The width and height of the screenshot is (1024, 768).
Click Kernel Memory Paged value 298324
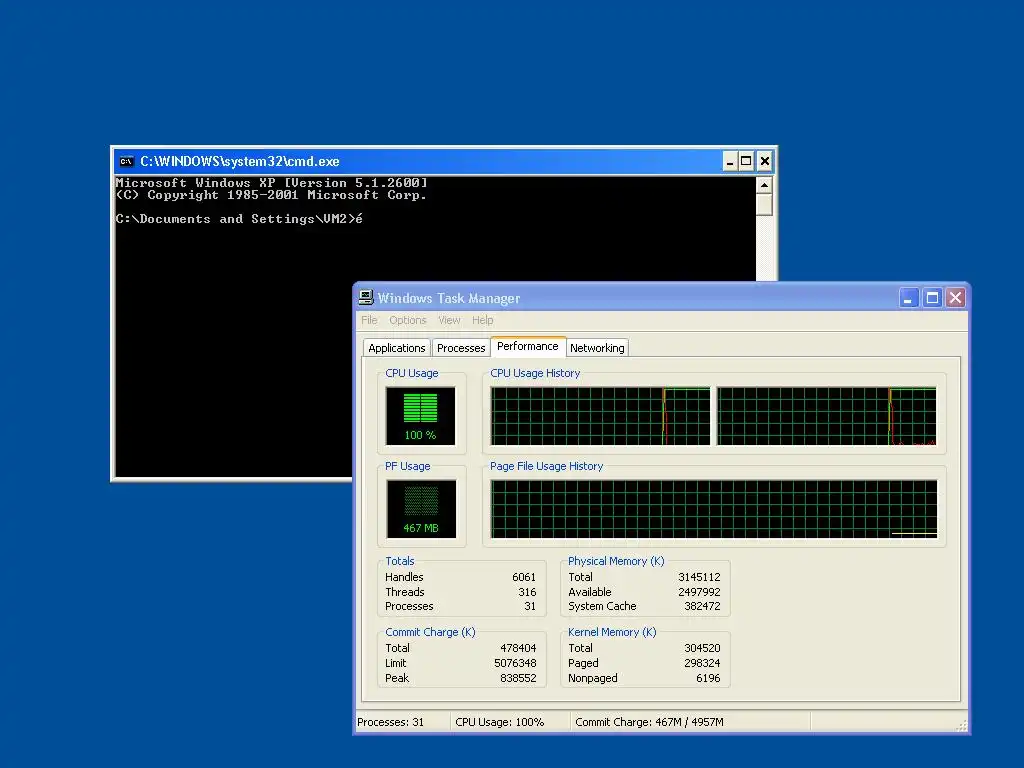[x=703, y=664]
